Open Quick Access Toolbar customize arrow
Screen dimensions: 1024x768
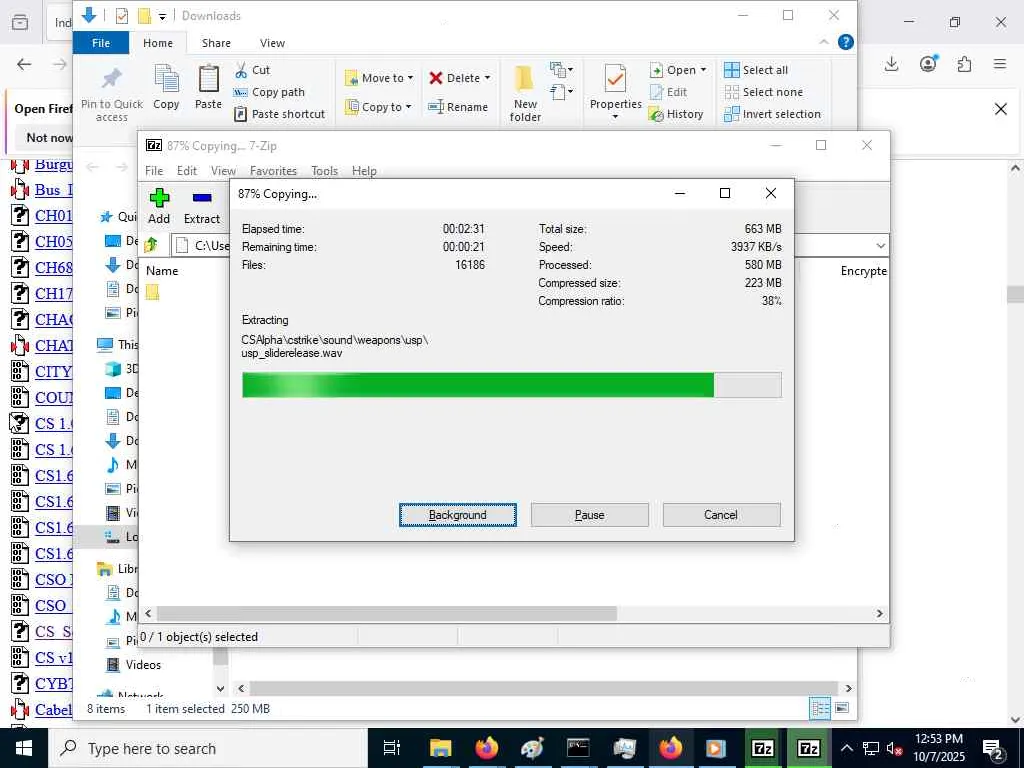coord(162,16)
